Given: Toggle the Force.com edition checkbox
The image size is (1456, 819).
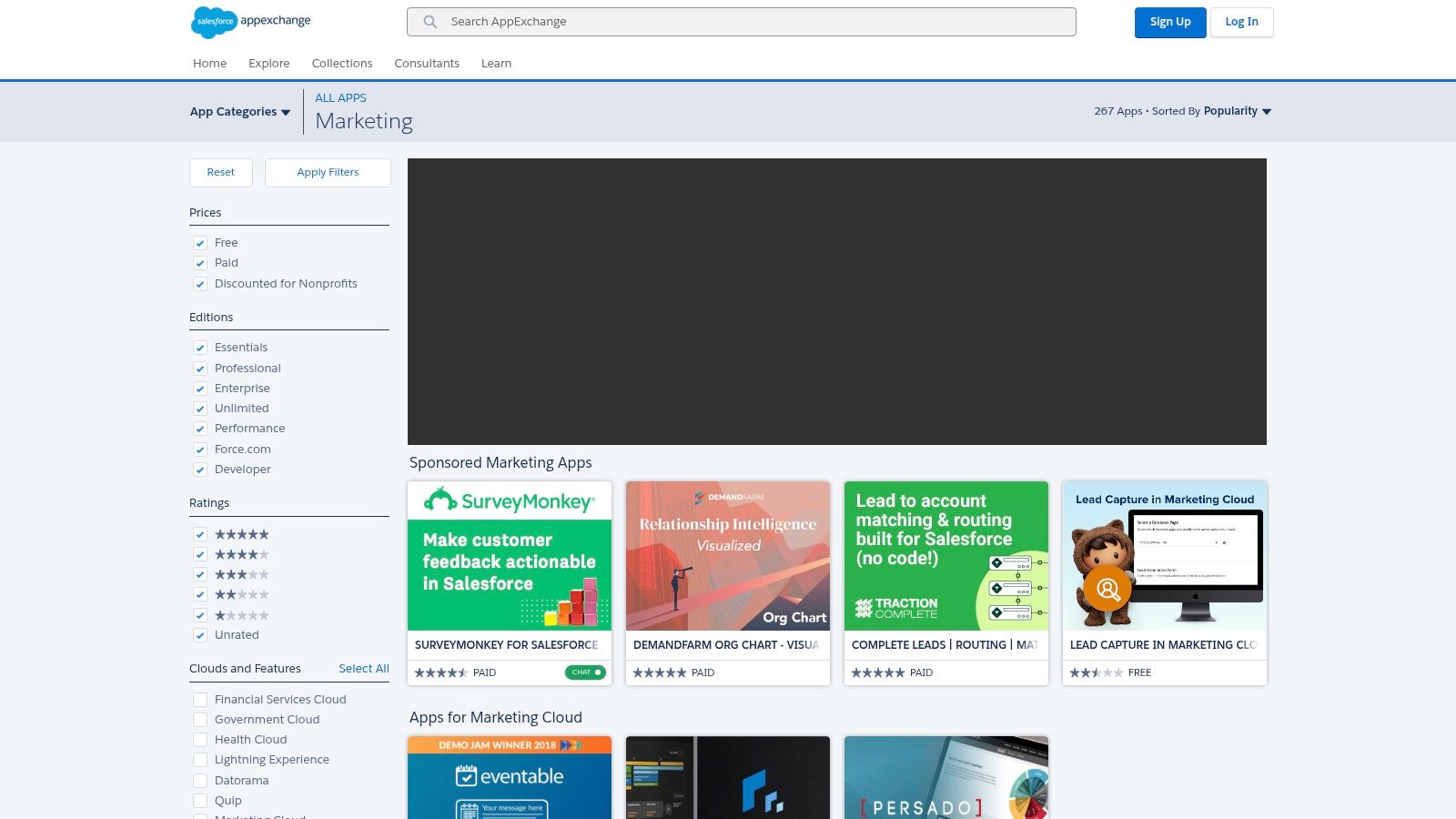Looking at the screenshot, I should 200,450.
